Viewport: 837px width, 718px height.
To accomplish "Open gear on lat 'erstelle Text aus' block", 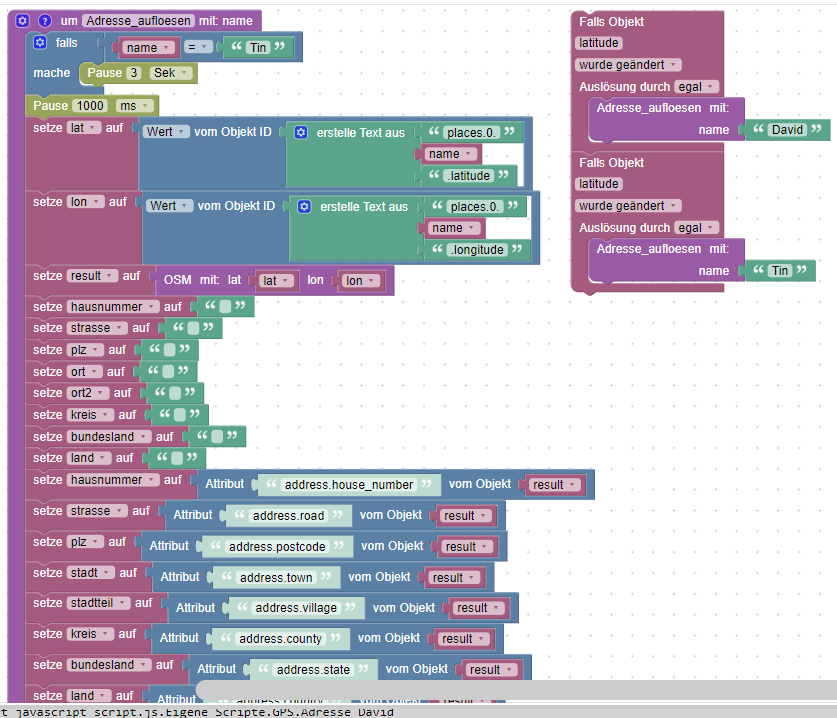I will tap(301, 132).
